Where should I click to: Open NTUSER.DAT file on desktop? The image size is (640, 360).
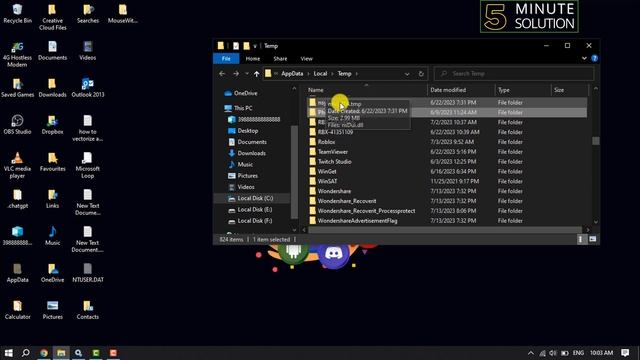coord(88,273)
